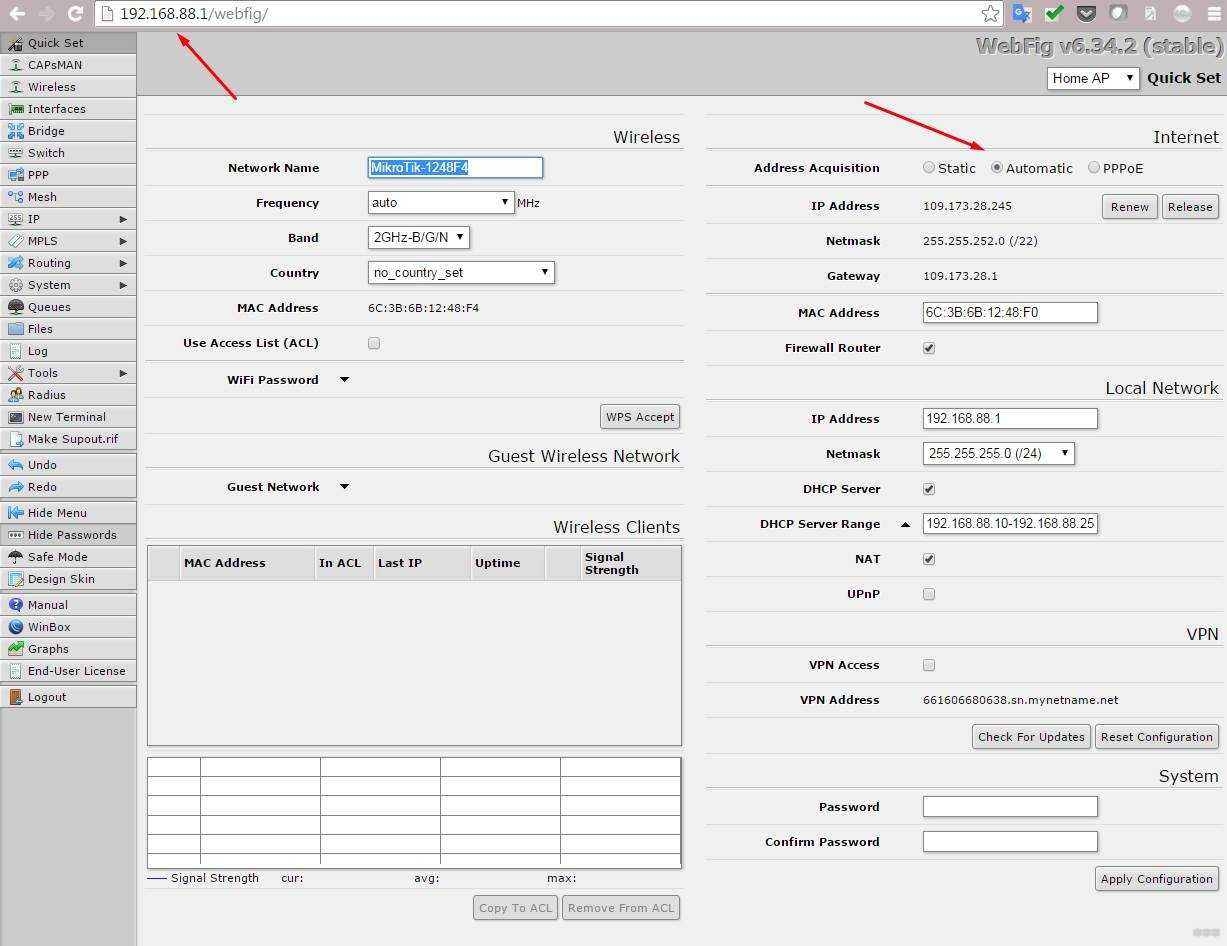Viewport: 1227px width, 946px height.
Task: Expand the WiFi Password section
Action: 344,380
